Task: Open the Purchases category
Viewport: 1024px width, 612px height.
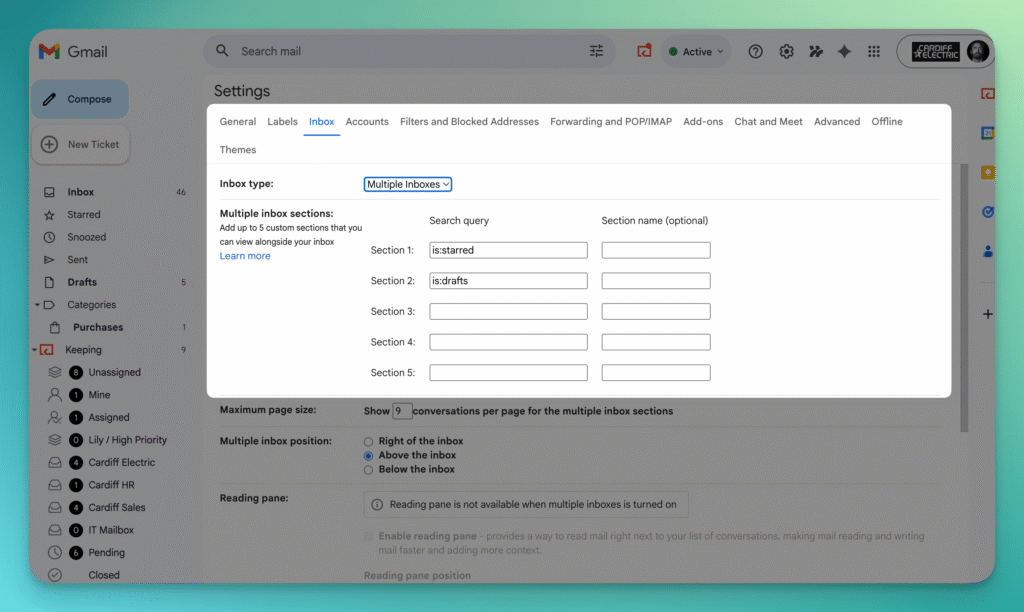Action: pyautogui.click(x=98, y=327)
